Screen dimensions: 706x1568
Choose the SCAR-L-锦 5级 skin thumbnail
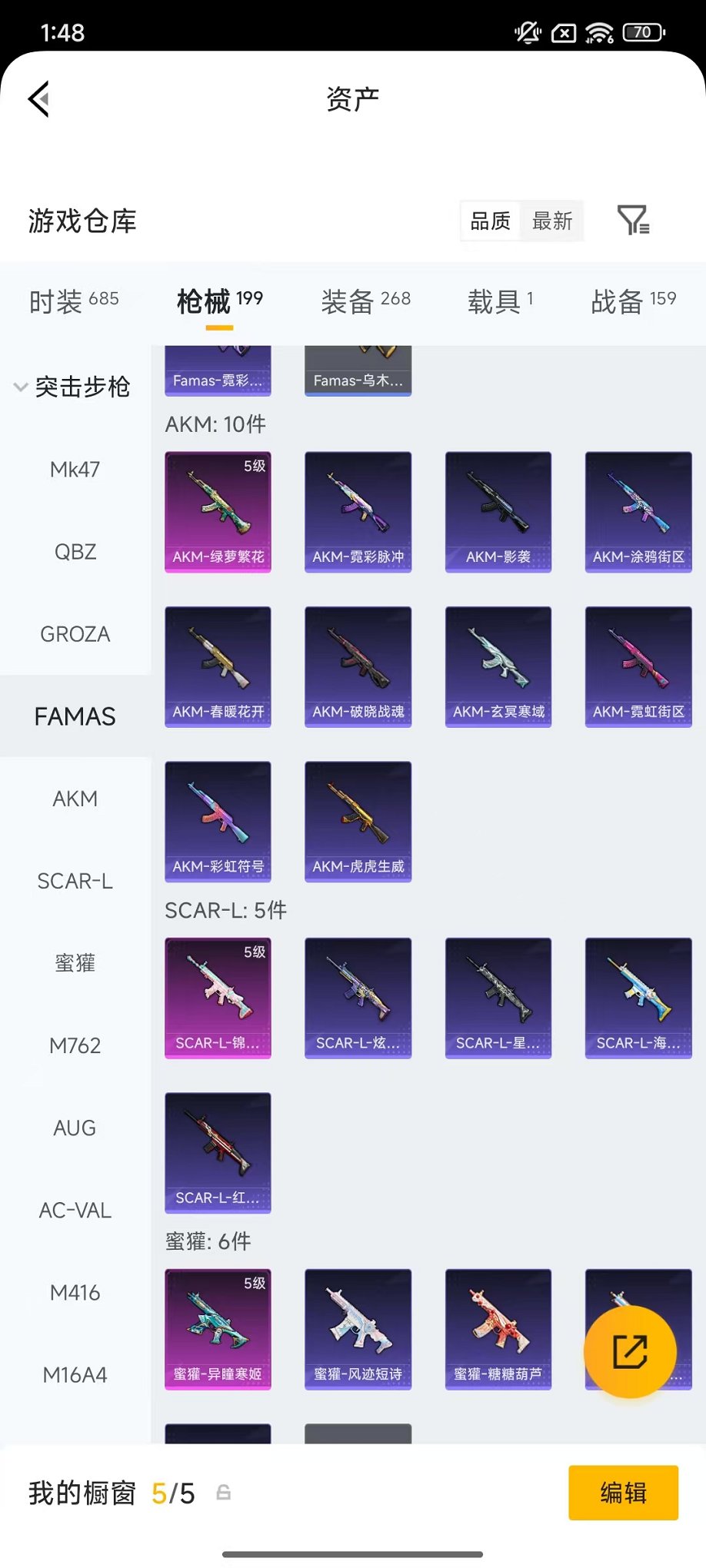218,998
